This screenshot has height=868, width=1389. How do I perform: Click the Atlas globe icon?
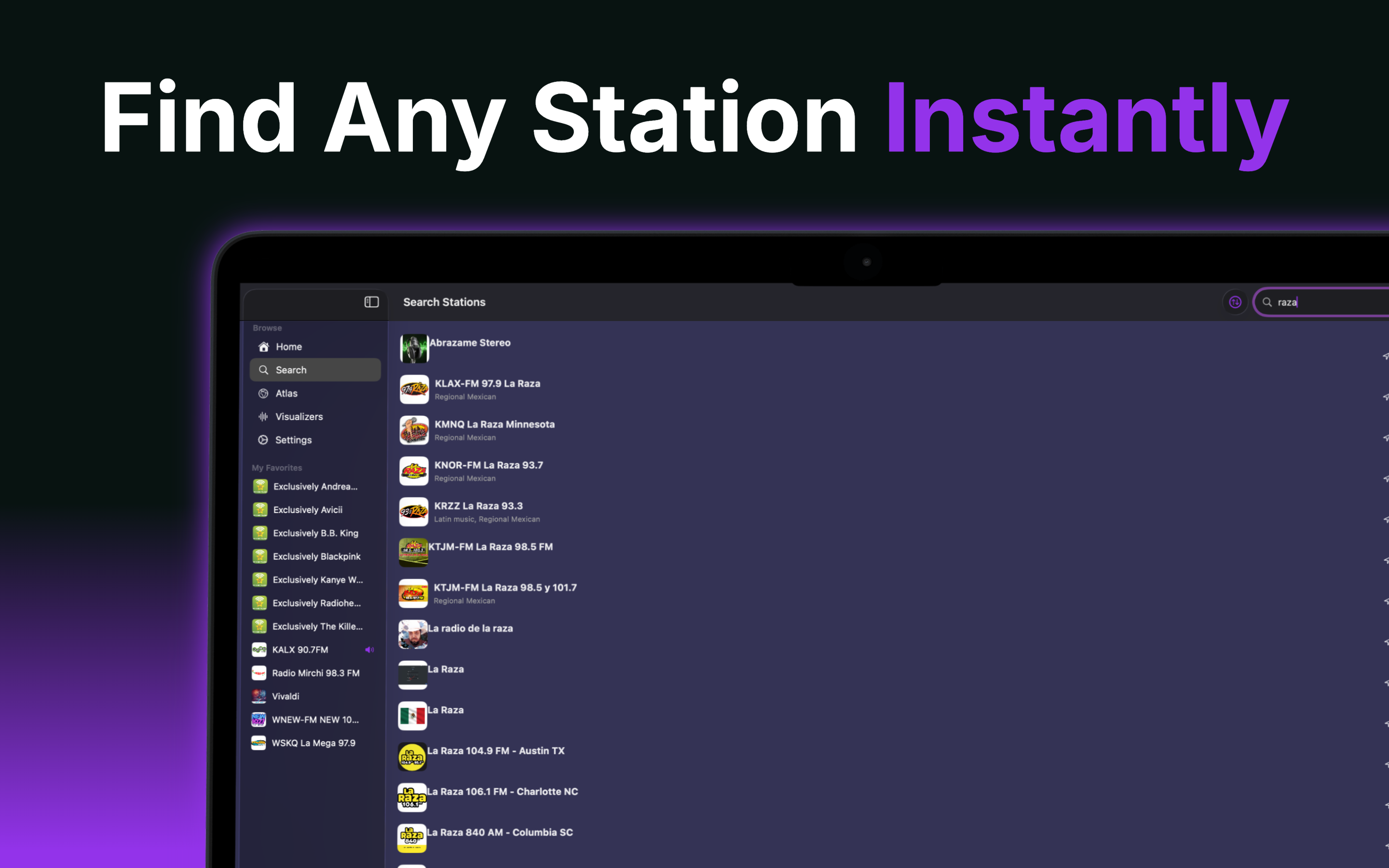point(263,393)
